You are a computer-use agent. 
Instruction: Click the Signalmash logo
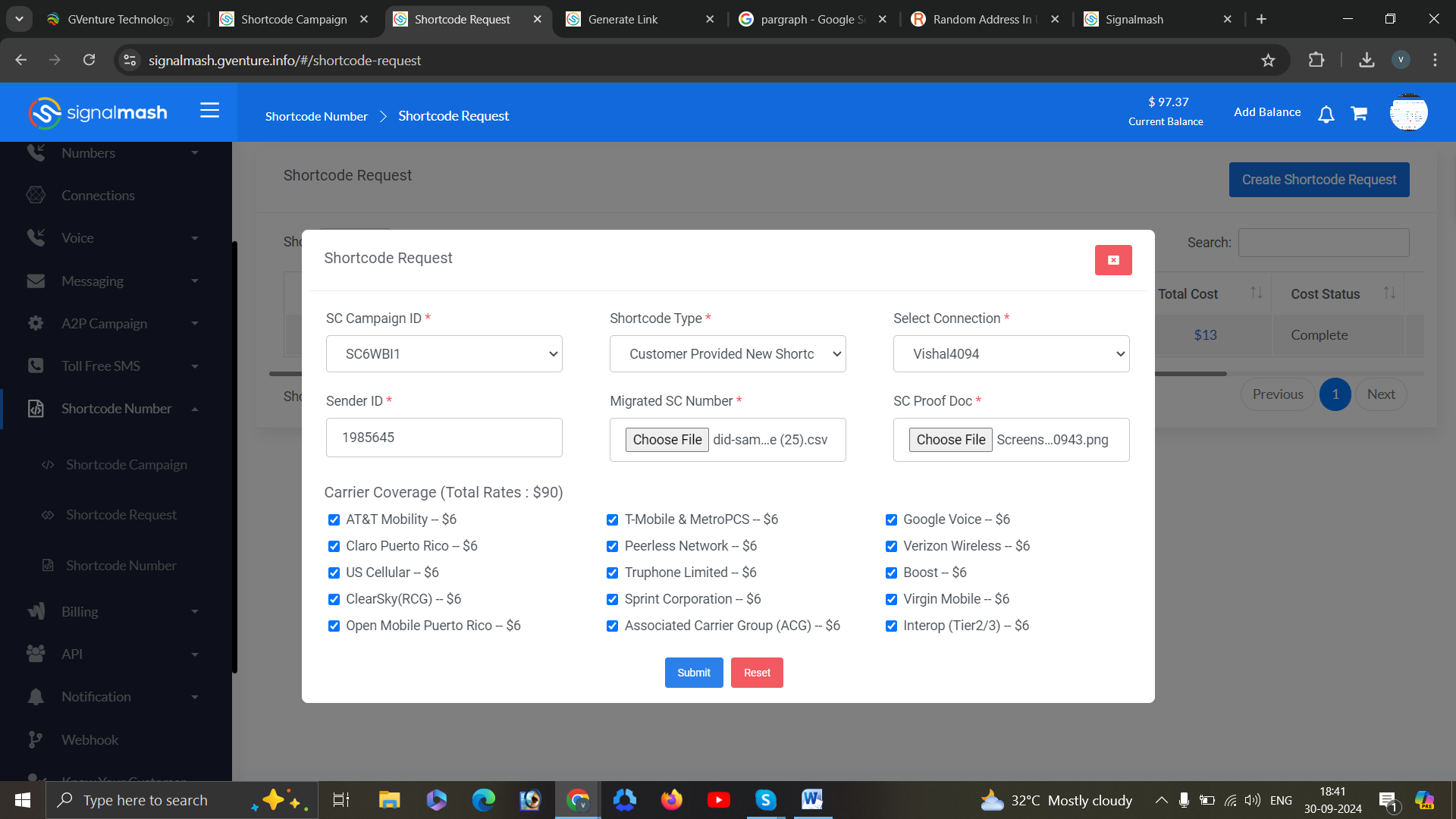(x=98, y=113)
